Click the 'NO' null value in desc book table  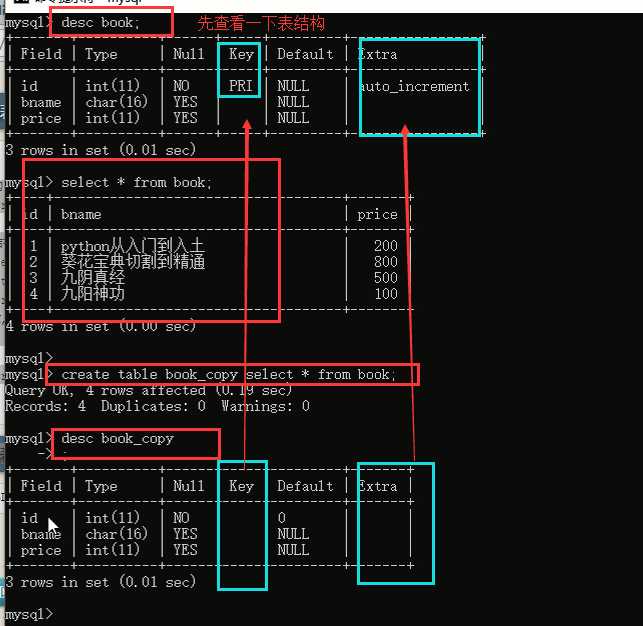(x=181, y=86)
